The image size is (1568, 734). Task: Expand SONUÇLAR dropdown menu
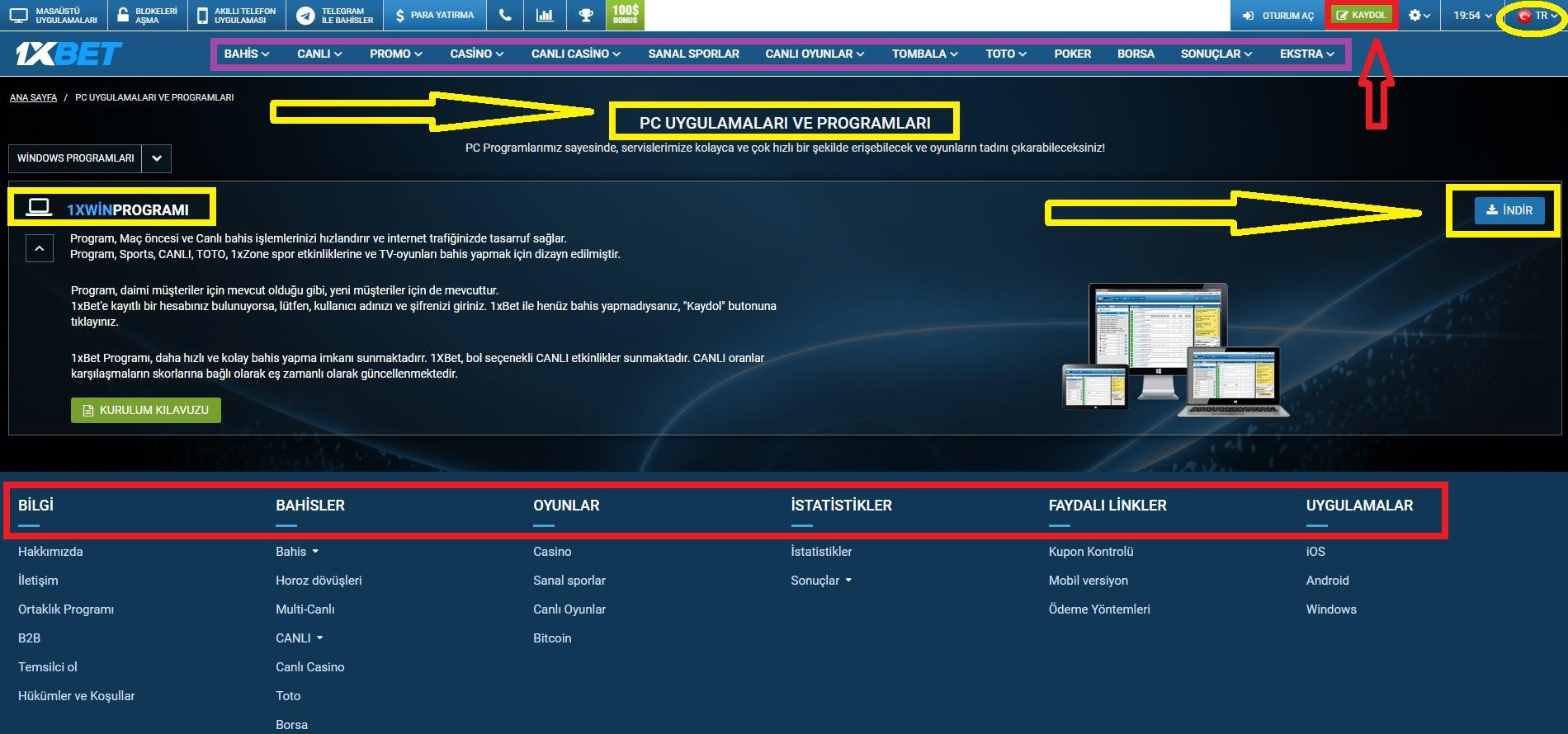[x=1216, y=54]
